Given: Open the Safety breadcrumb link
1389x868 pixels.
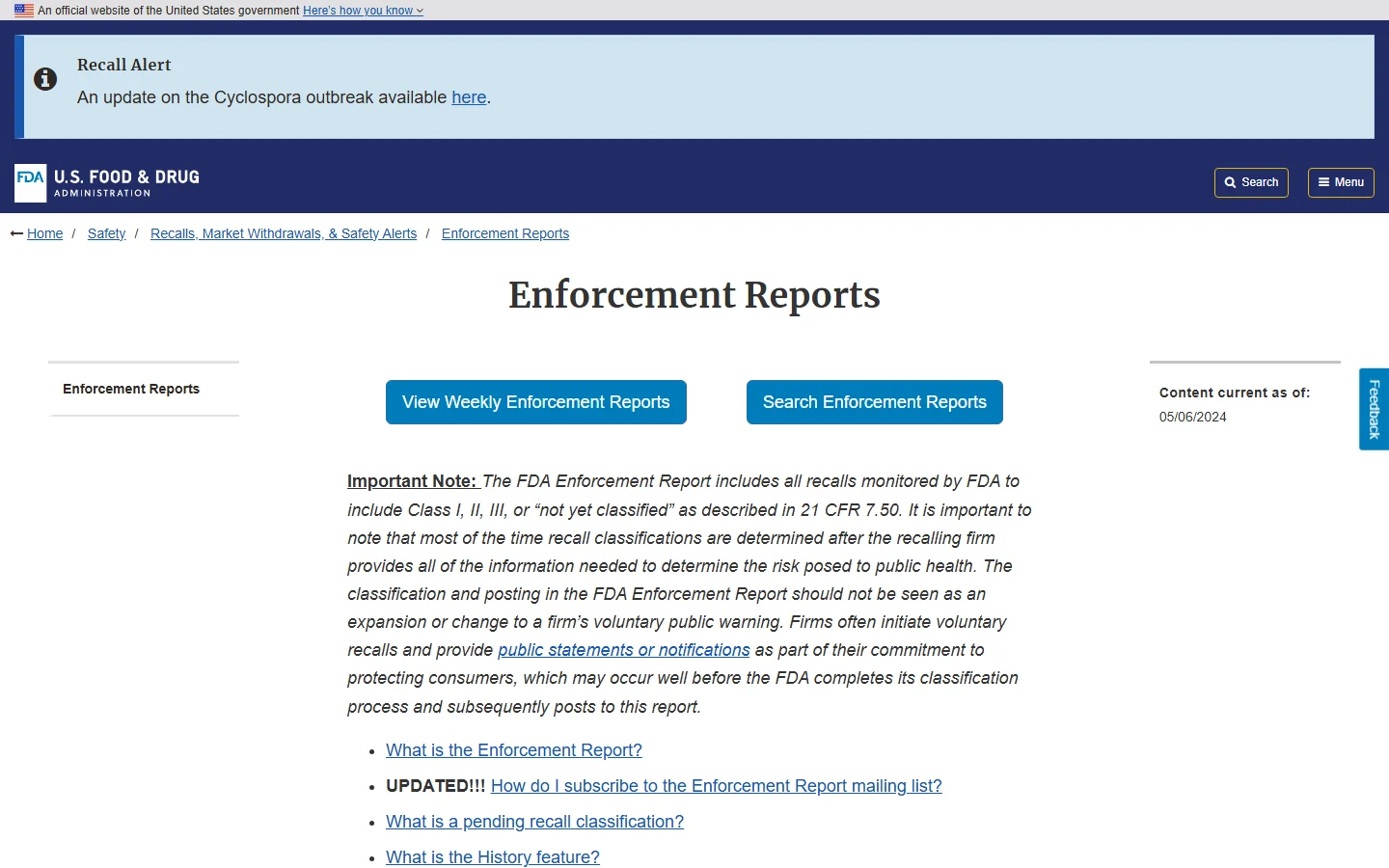Looking at the screenshot, I should coord(106,233).
